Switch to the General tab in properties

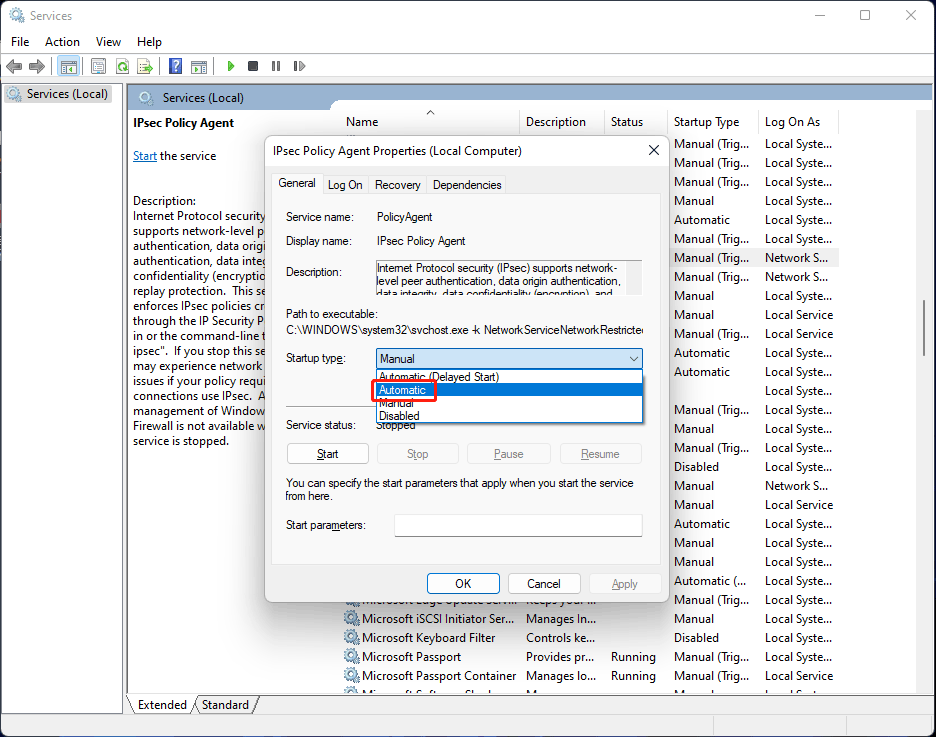pyautogui.click(x=297, y=183)
